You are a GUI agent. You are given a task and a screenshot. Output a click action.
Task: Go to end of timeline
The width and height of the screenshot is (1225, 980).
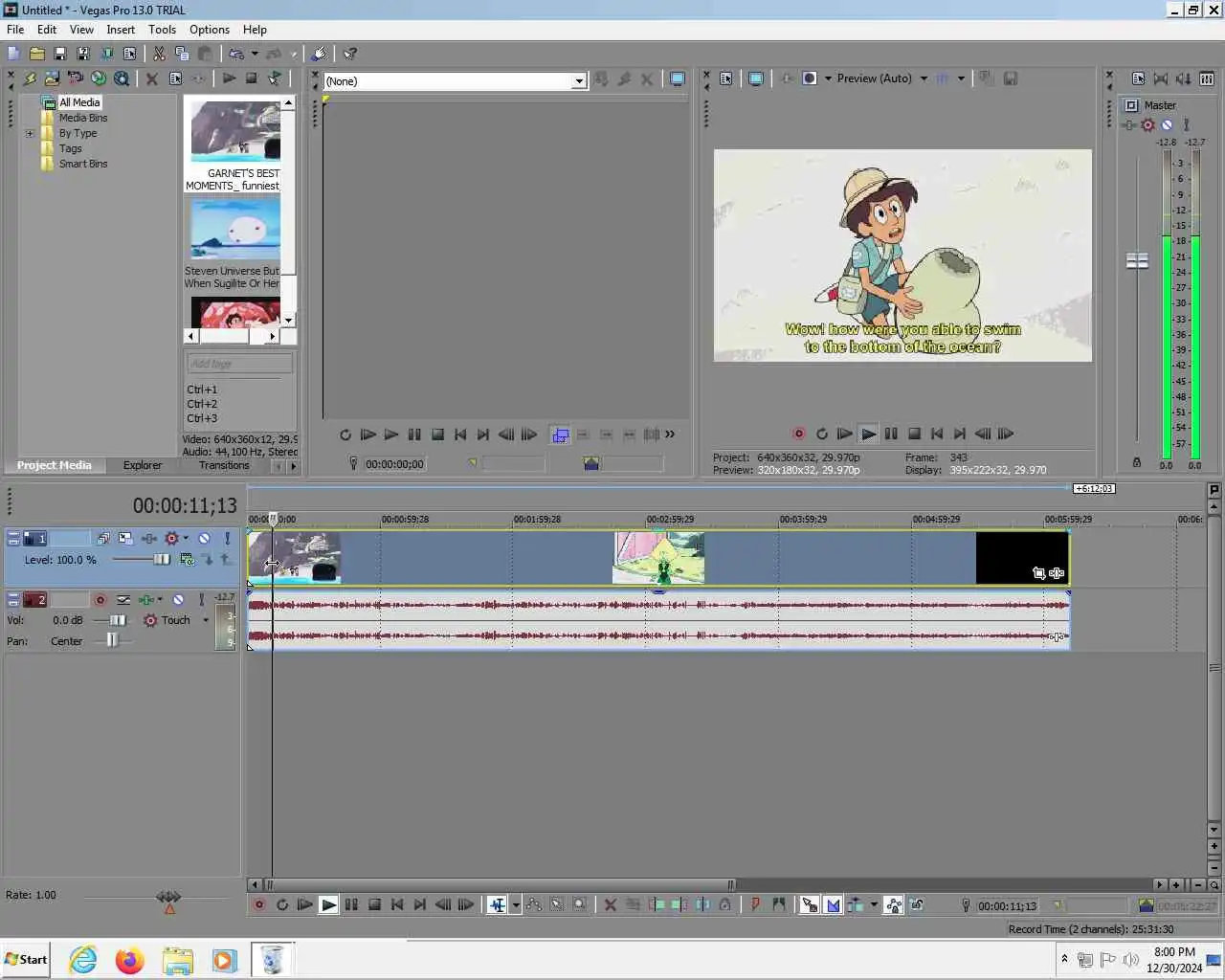tap(420, 904)
